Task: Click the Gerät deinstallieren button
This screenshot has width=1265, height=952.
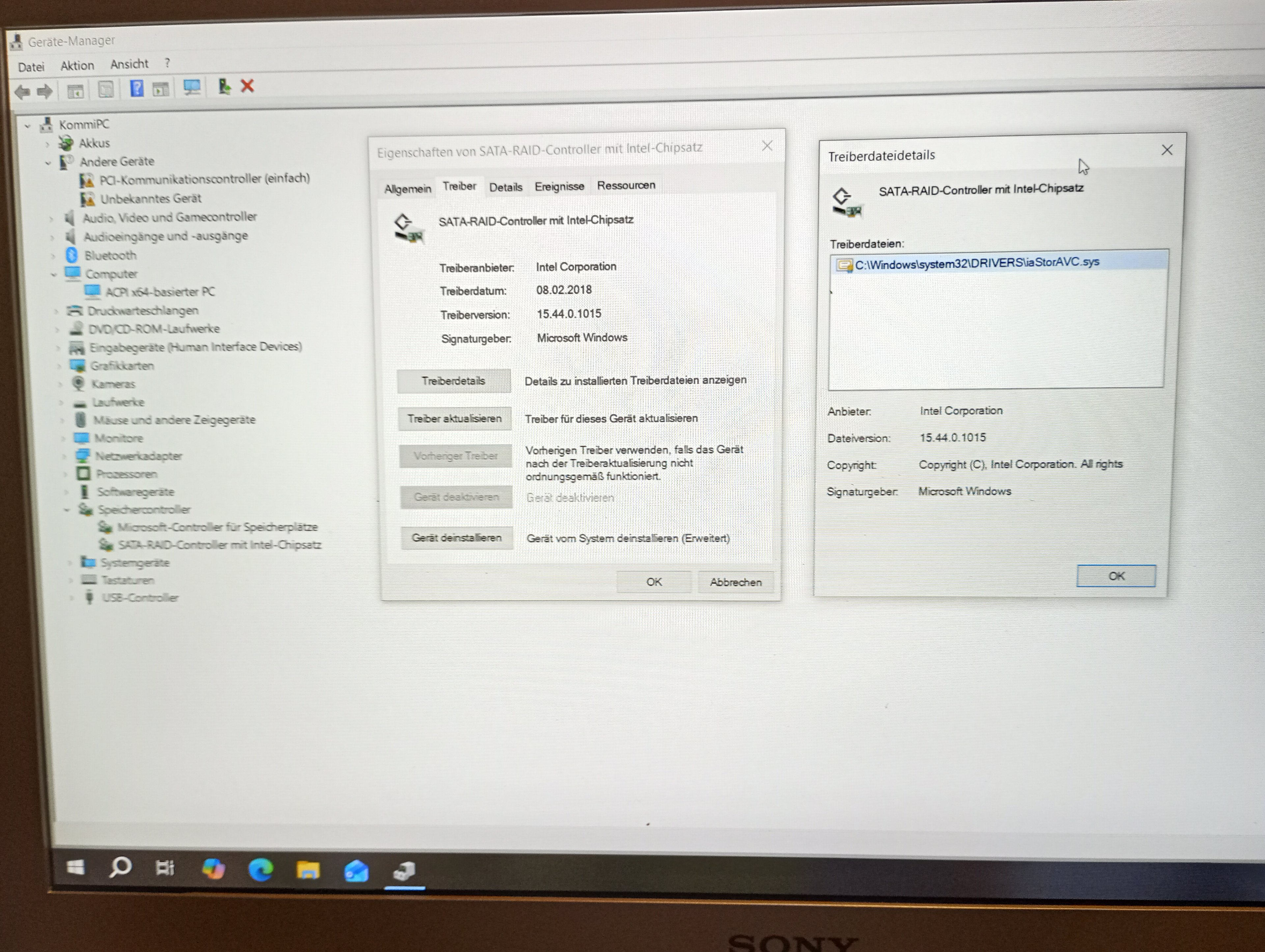Action: click(456, 537)
